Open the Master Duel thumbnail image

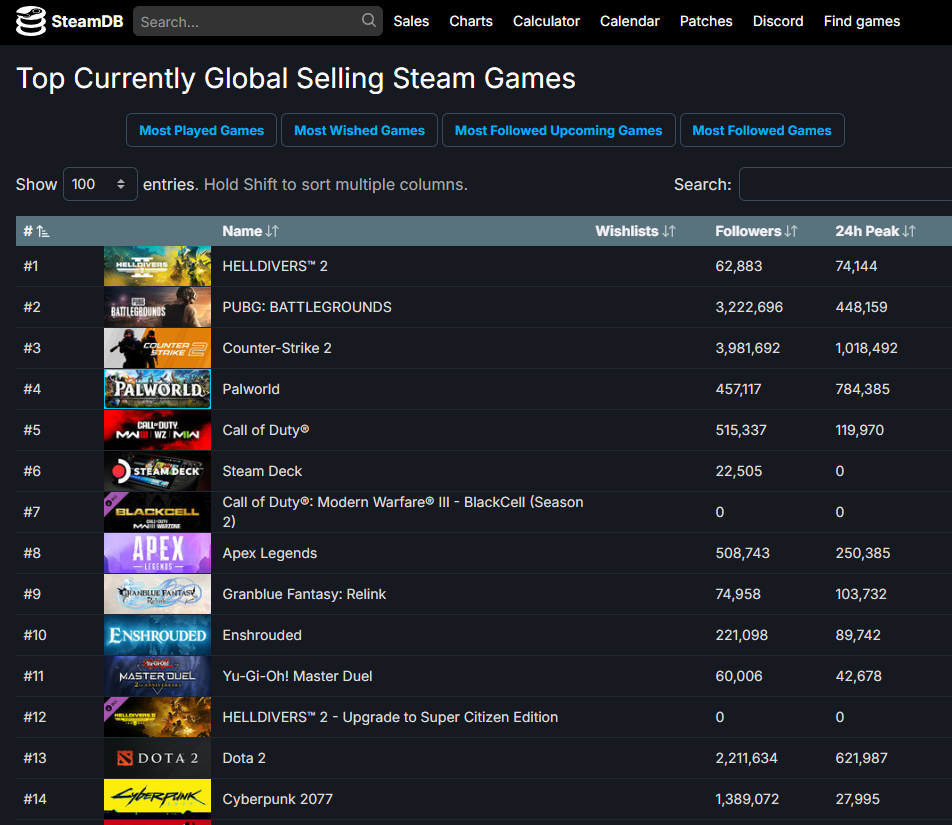[x=157, y=676]
